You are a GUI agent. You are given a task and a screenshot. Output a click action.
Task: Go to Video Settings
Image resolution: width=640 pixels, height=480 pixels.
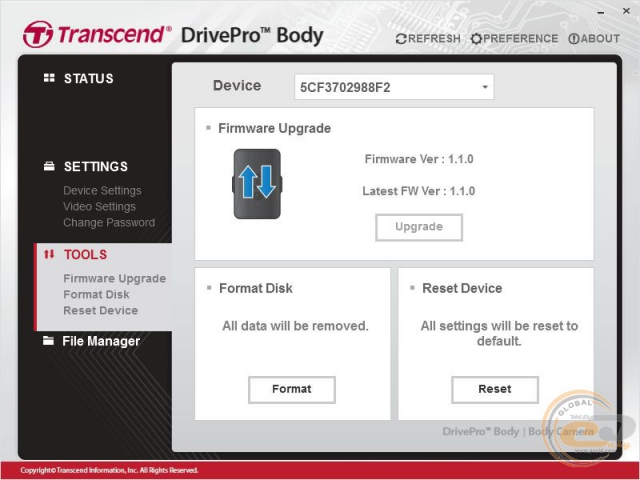pyautogui.click(x=99, y=207)
